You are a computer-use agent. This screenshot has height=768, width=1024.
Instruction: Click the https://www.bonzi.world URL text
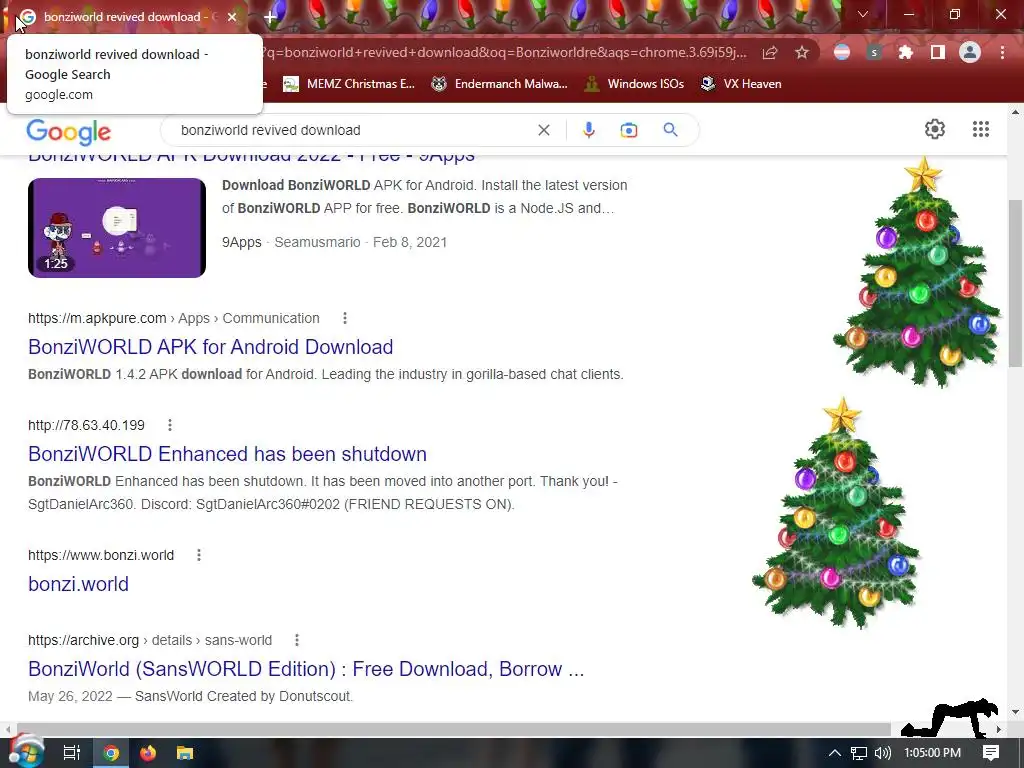(x=101, y=555)
